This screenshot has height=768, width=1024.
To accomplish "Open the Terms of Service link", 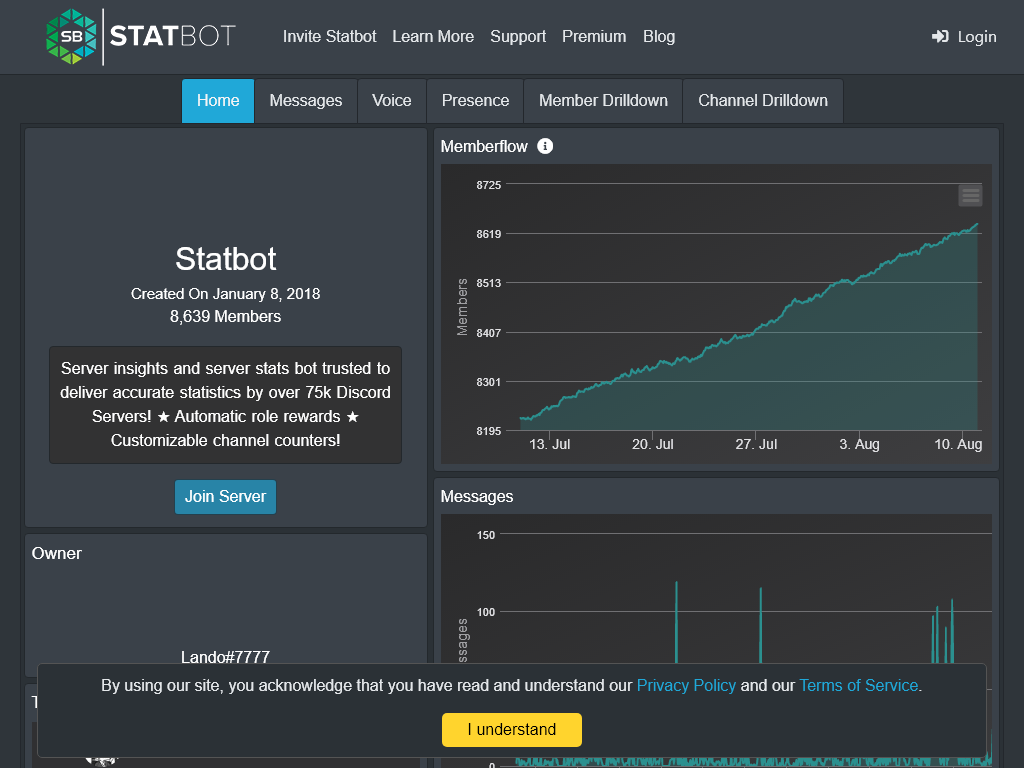I will 858,685.
